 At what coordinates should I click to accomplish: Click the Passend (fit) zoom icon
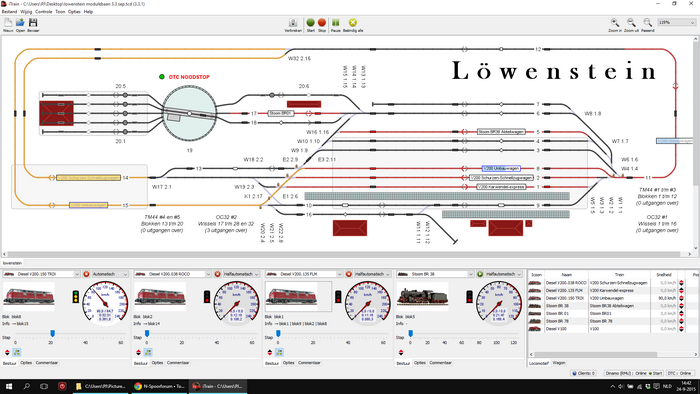(647, 22)
